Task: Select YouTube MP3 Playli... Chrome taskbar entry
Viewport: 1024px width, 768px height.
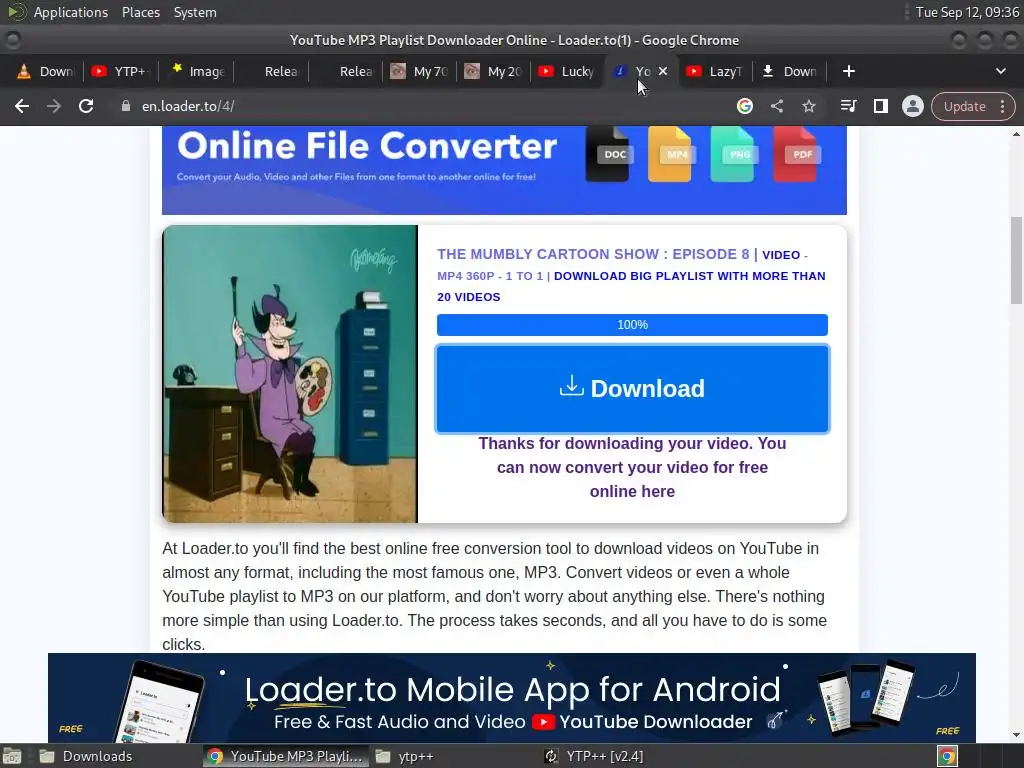Action: (x=286, y=756)
